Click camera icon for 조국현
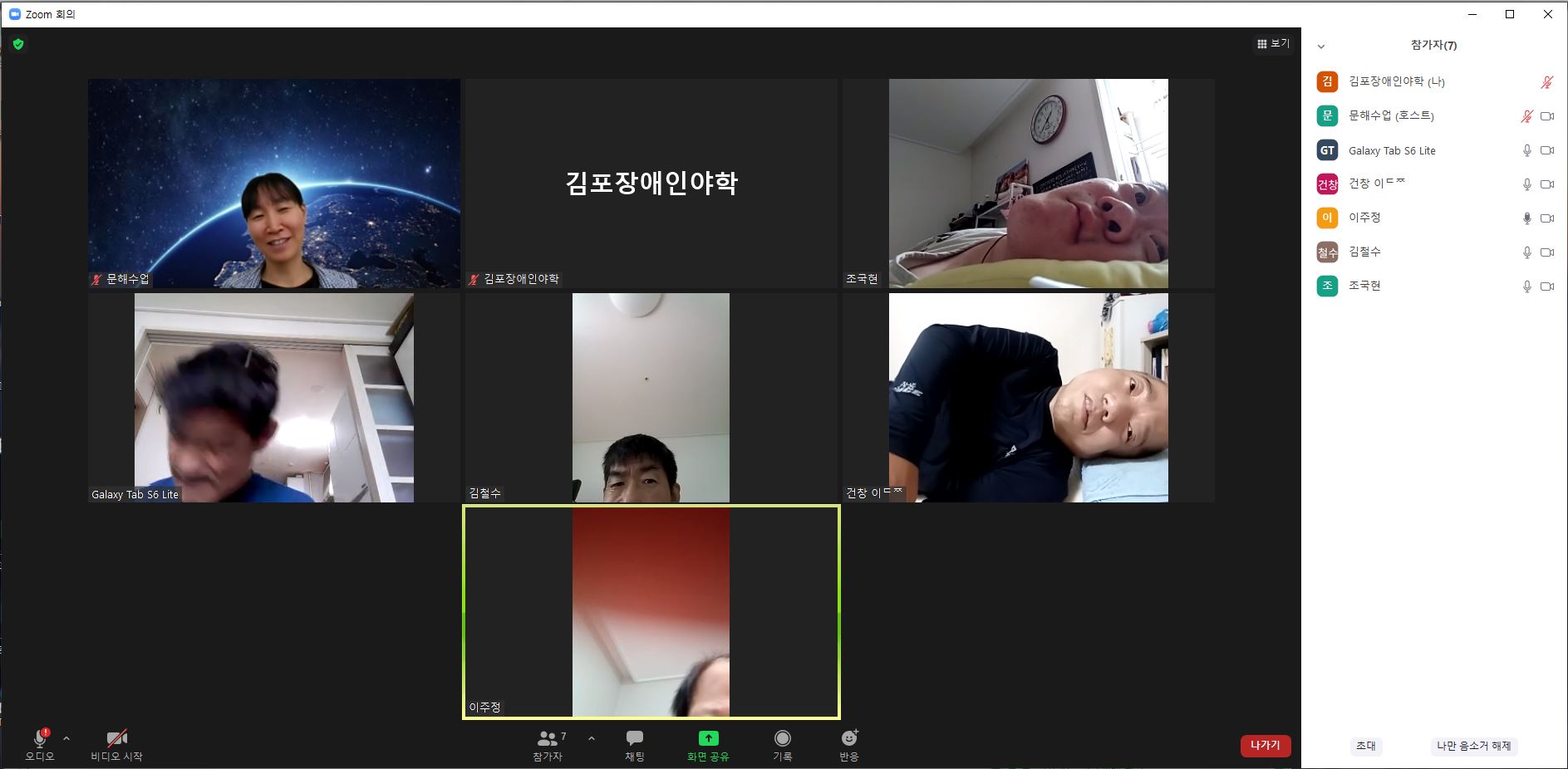Screen dimensions: 1568x769 click(1547, 287)
